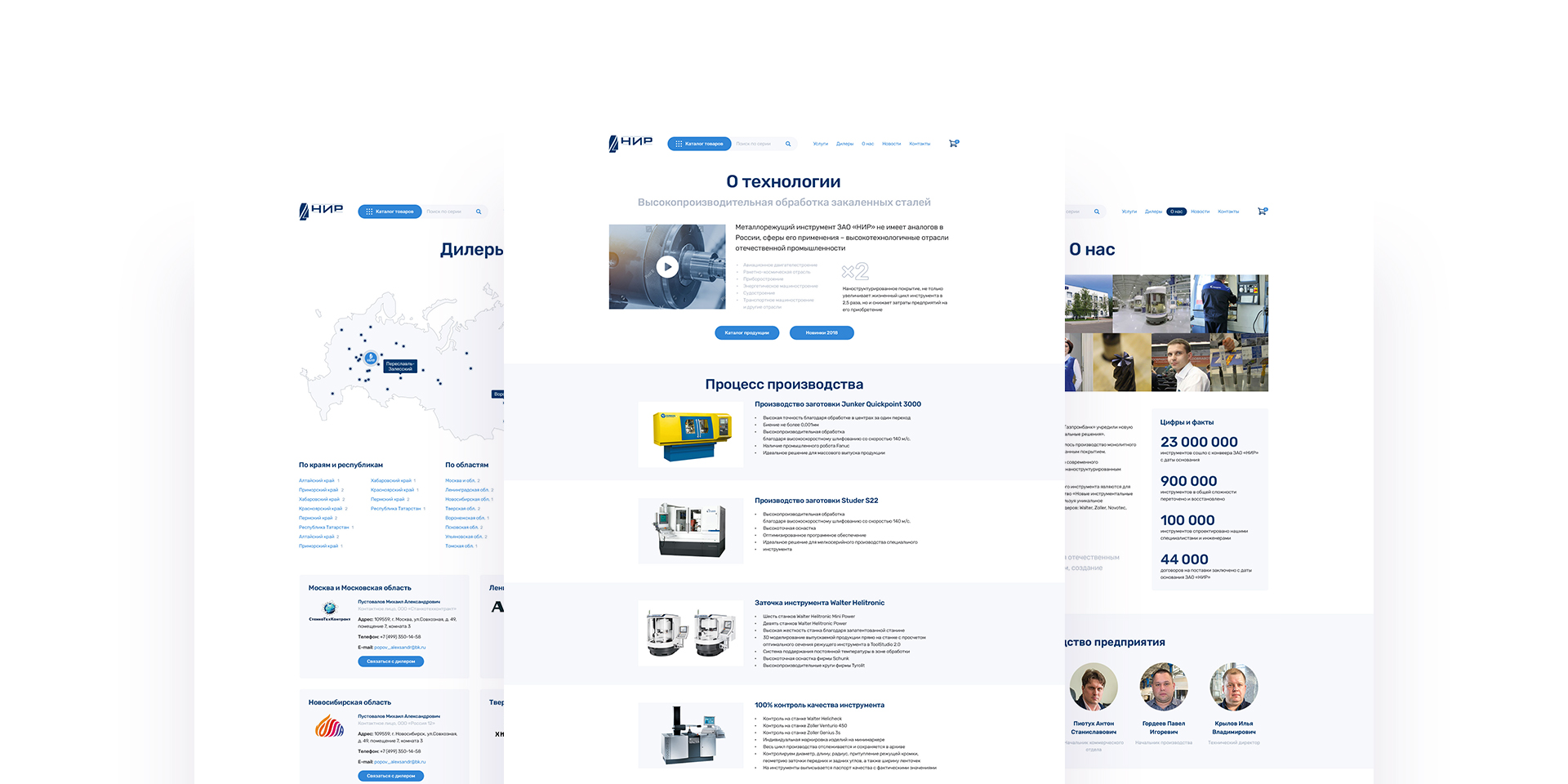
Task: Click the 100% контроль качества инструмента heading
Action: (819, 705)
